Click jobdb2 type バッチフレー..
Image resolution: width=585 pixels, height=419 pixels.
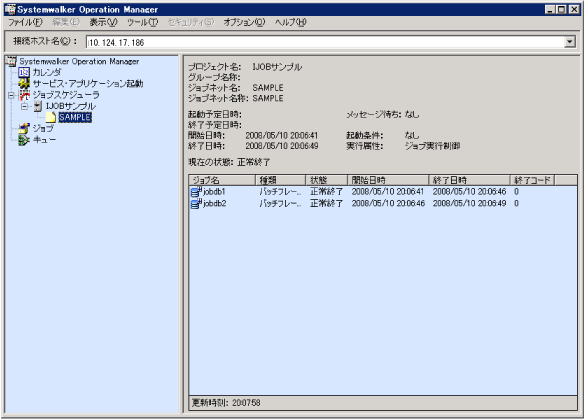(280, 204)
